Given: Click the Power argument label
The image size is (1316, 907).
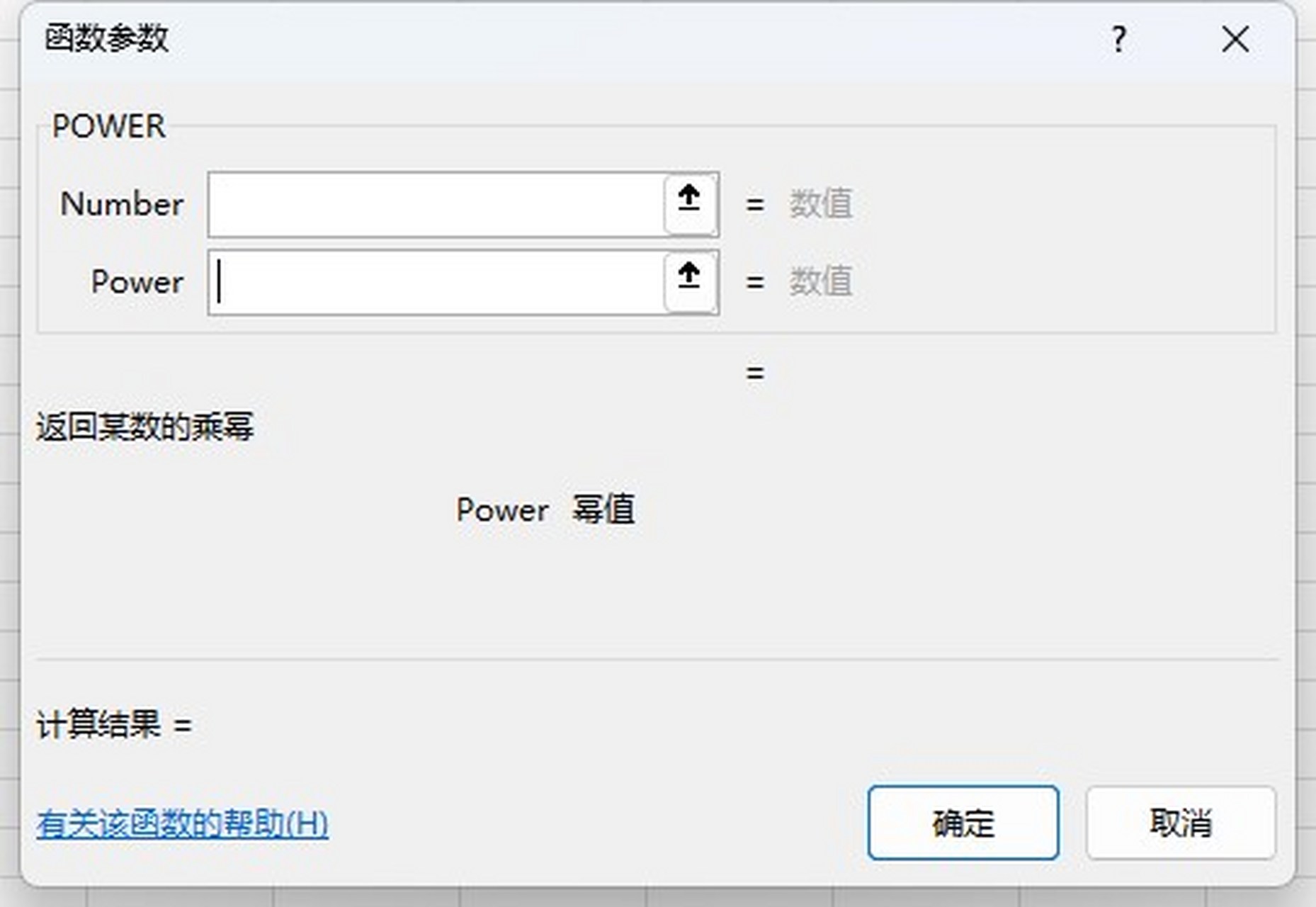Looking at the screenshot, I should [x=137, y=282].
